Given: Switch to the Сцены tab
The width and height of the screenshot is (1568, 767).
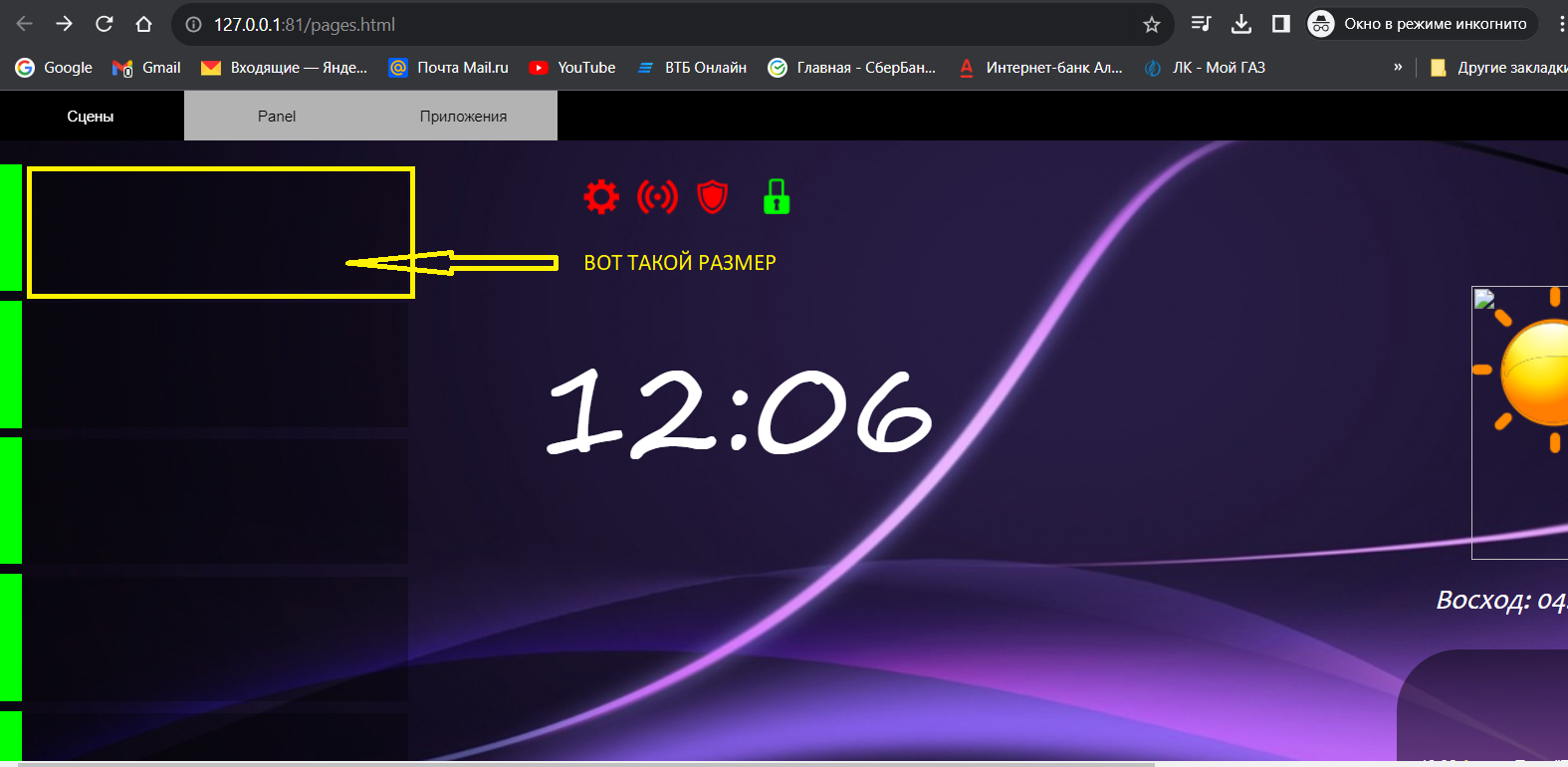Looking at the screenshot, I should click(91, 116).
